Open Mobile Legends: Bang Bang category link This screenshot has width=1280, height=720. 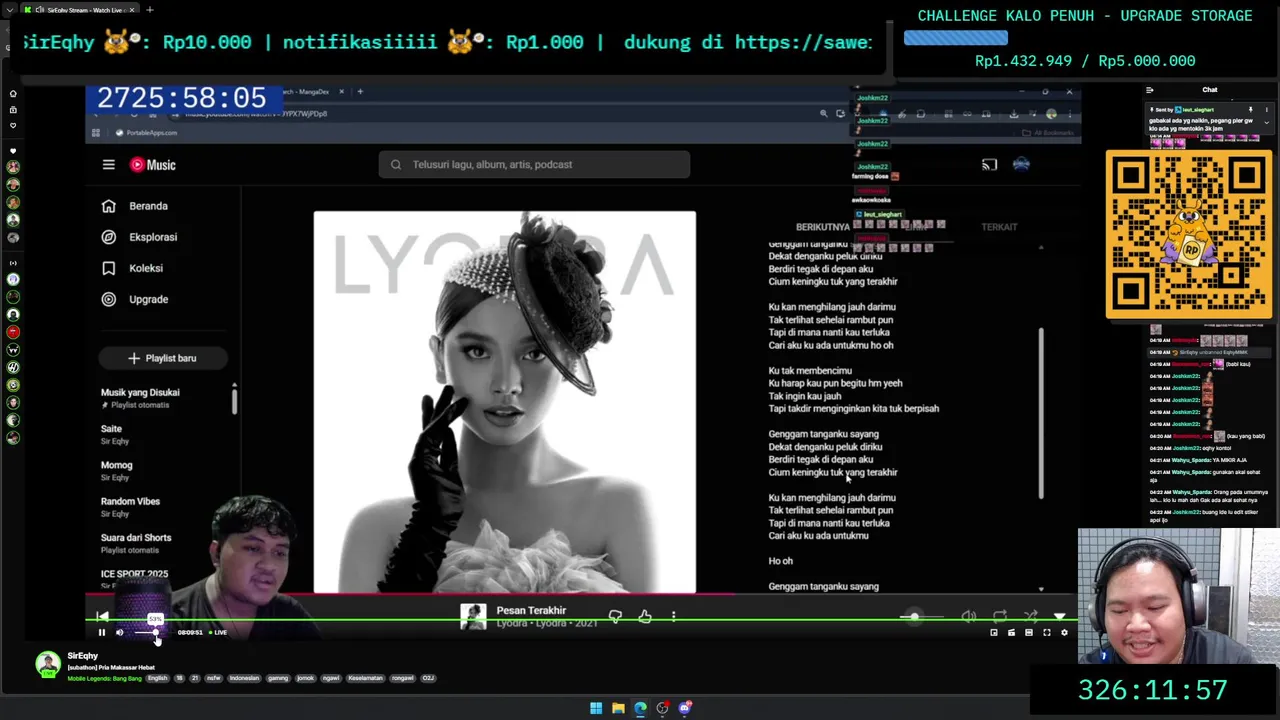[105, 678]
